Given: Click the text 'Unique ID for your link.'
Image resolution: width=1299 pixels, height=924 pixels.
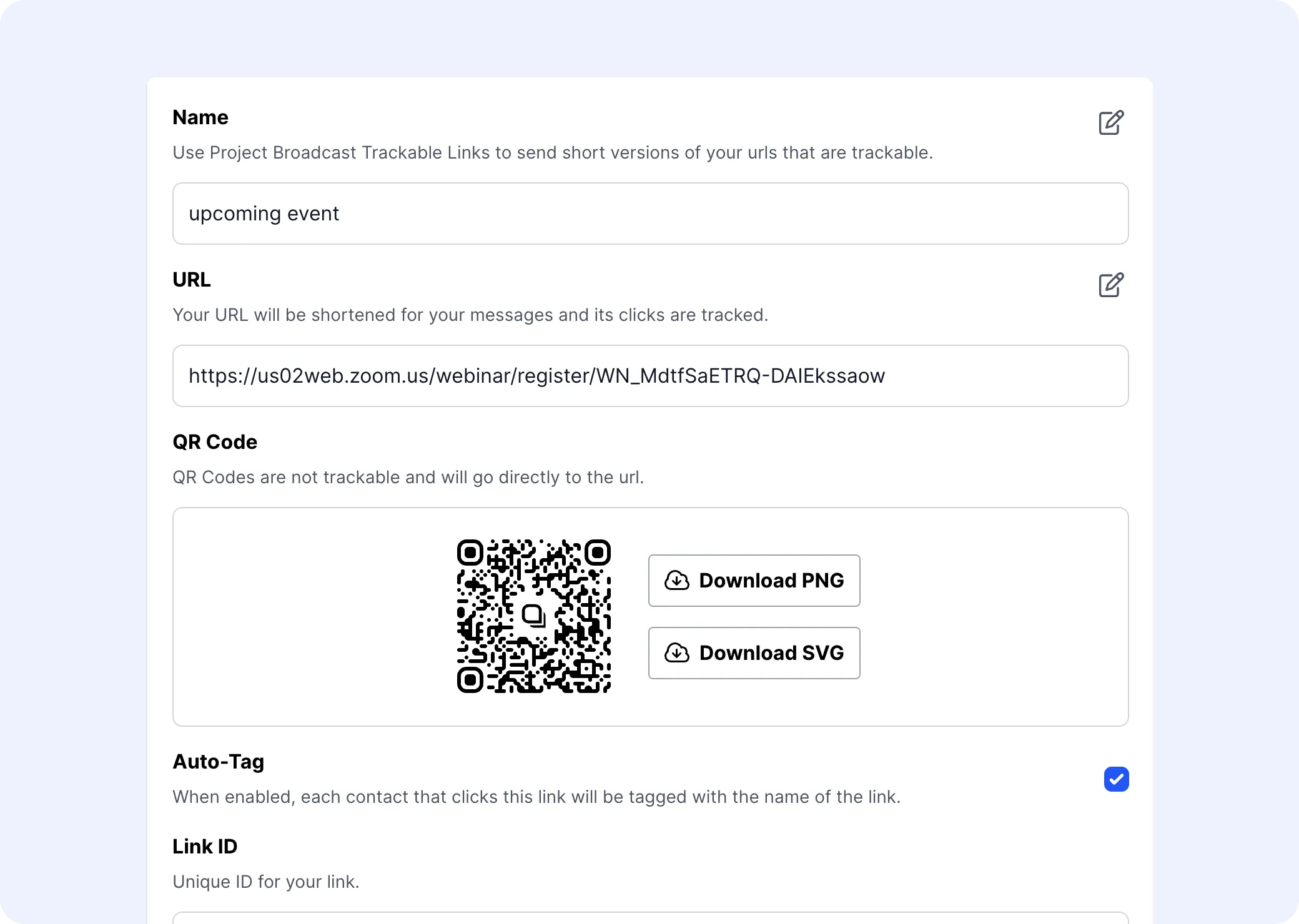Looking at the screenshot, I should click(266, 882).
